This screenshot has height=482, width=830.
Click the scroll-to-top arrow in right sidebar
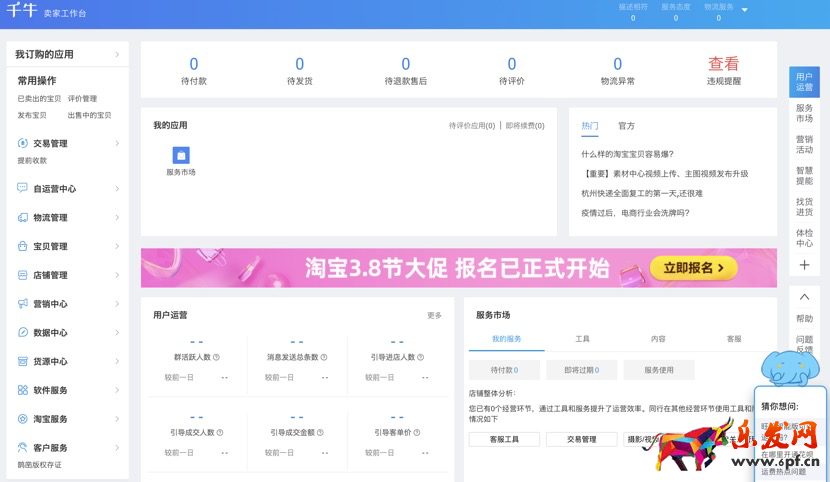pyautogui.click(x=804, y=297)
